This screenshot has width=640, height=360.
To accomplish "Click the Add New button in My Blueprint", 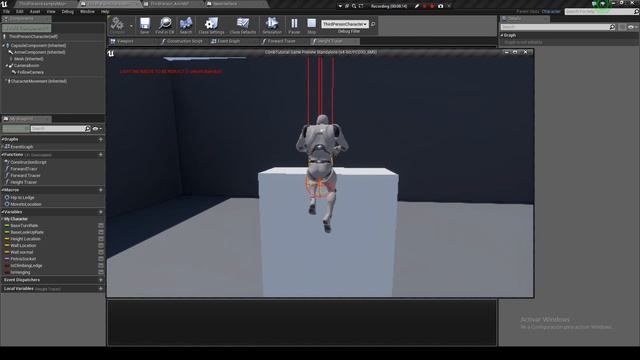I will pyautogui.click(x=16, y=129).
